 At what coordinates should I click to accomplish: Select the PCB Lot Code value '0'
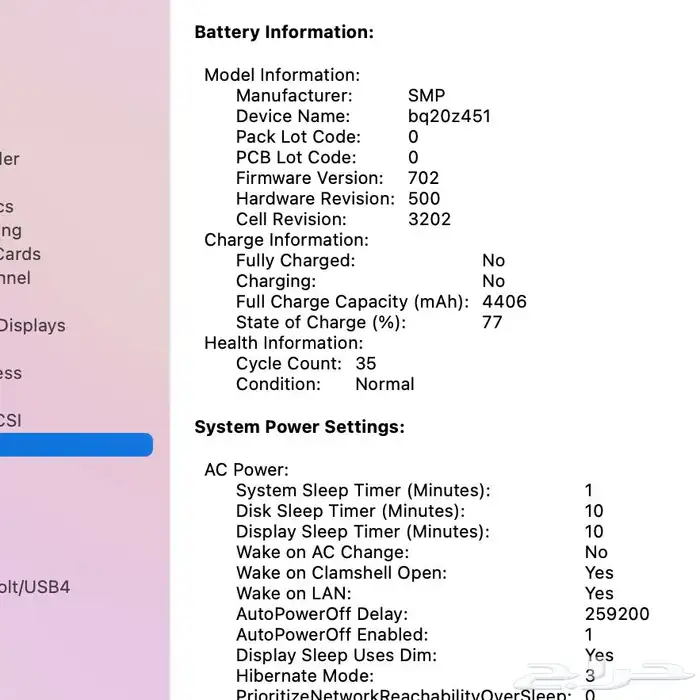pyautogui.click(x=413, y=158)
